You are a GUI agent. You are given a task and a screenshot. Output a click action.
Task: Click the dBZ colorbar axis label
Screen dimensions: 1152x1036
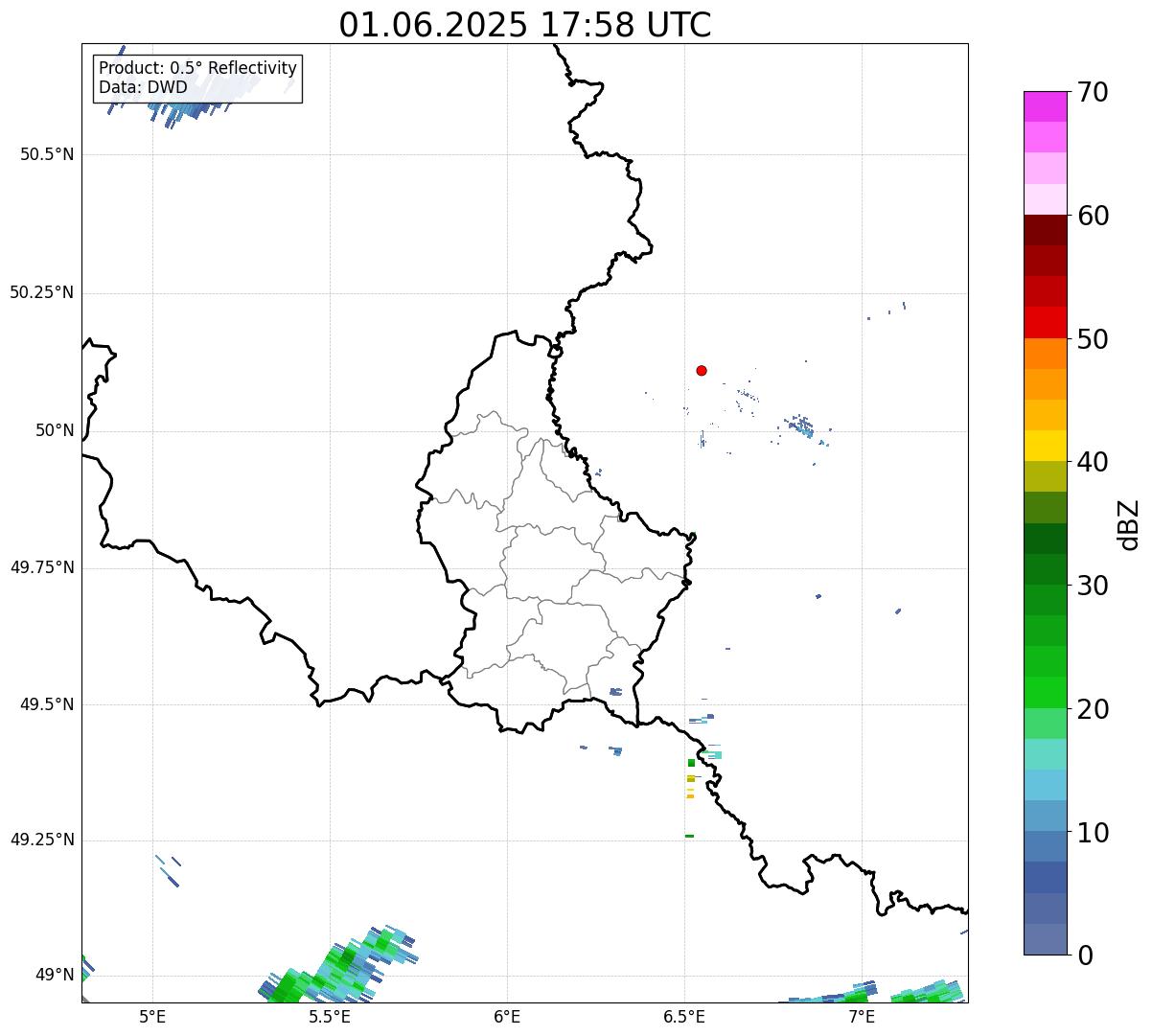pyautogui.click(x=1130, y=524)
